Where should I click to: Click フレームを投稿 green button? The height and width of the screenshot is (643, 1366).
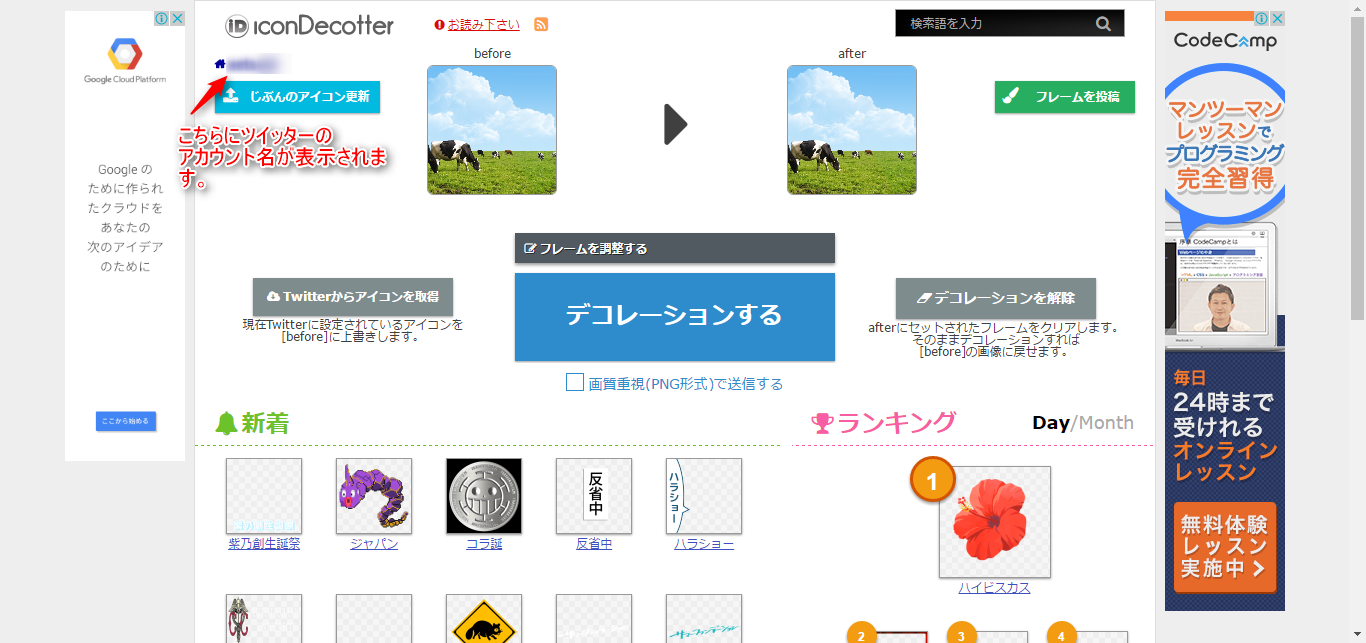point(1065,97)
